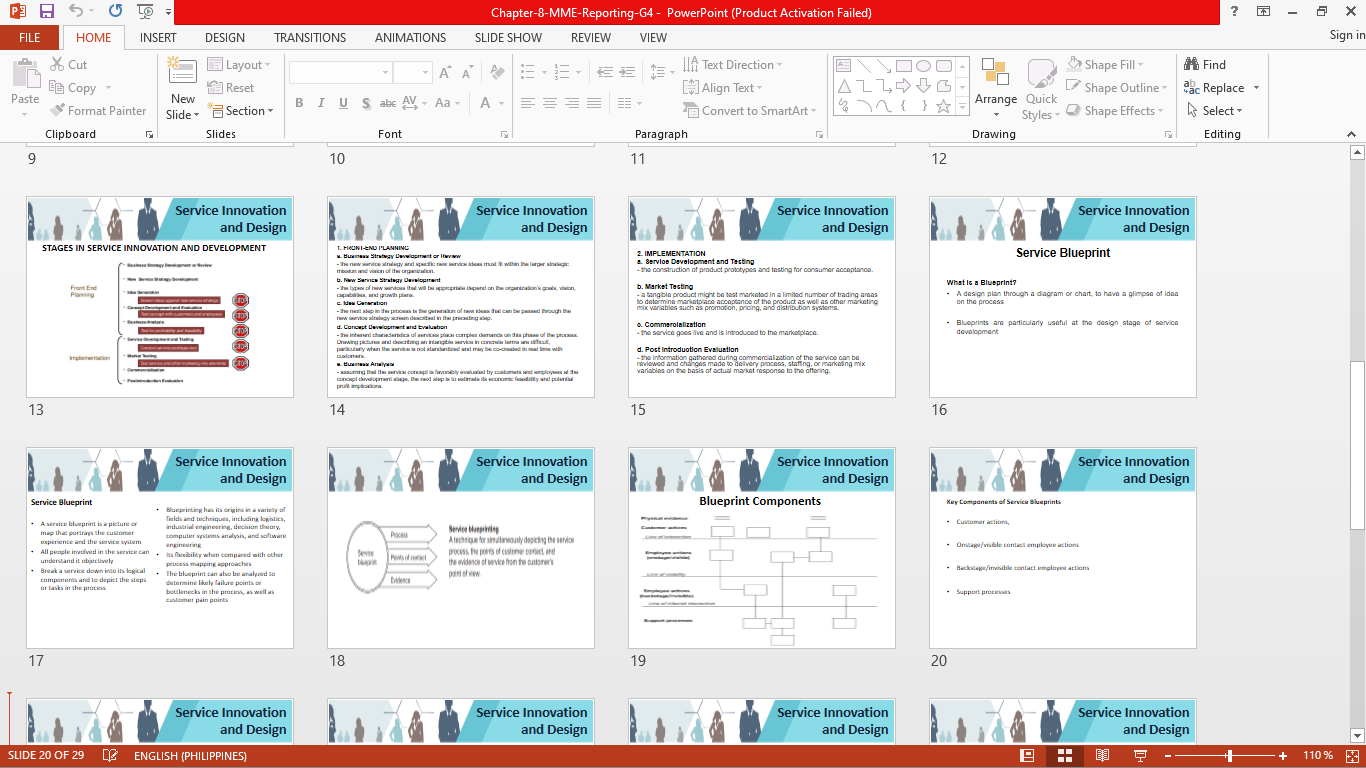Toggle Bold formatting
The height and width of the screenshot is (768, 1366).
(299, 103)
